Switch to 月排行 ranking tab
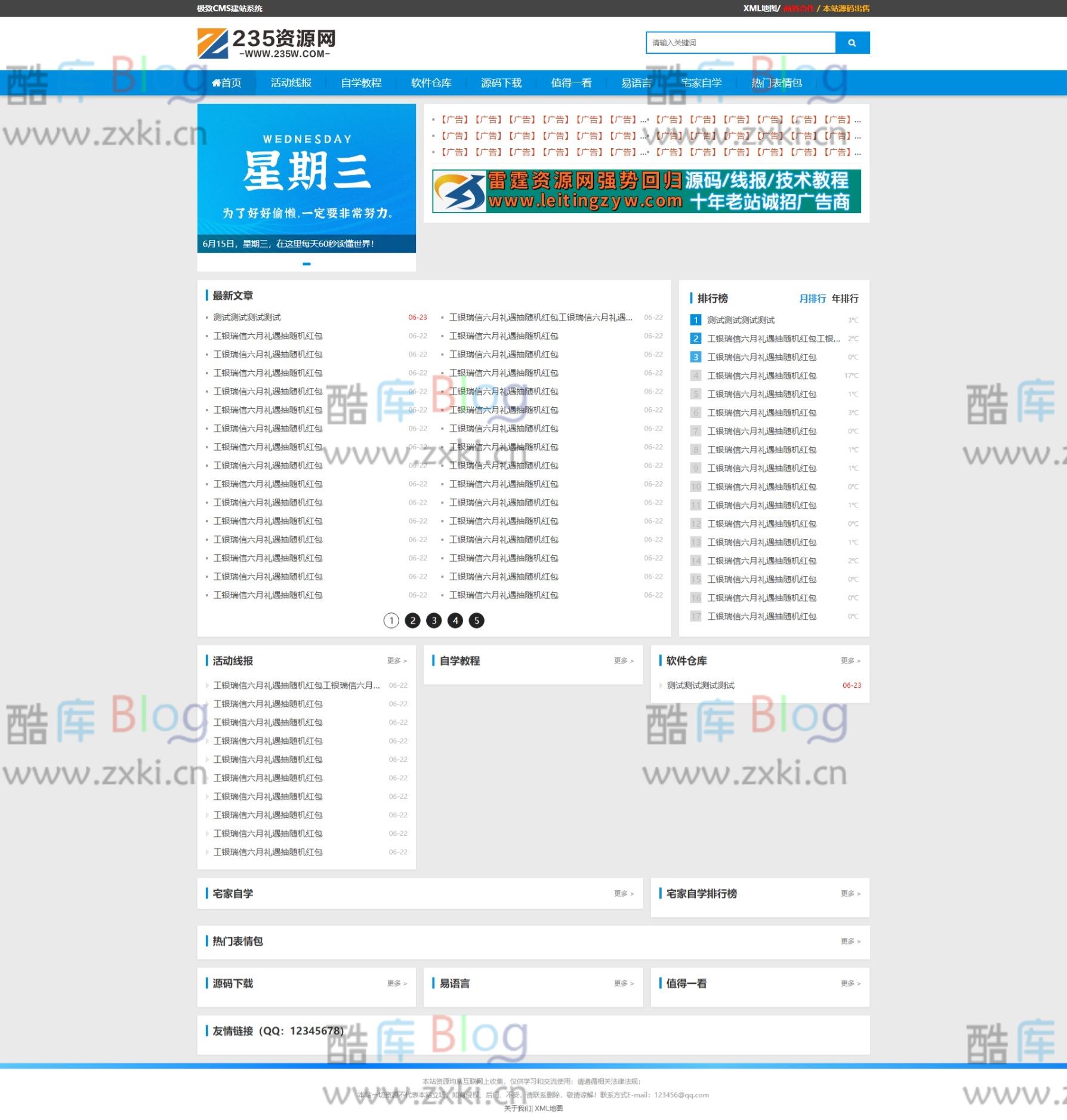Image resolution: width=1067 pixels, height=1120 pixels. [x=813, y=299]
